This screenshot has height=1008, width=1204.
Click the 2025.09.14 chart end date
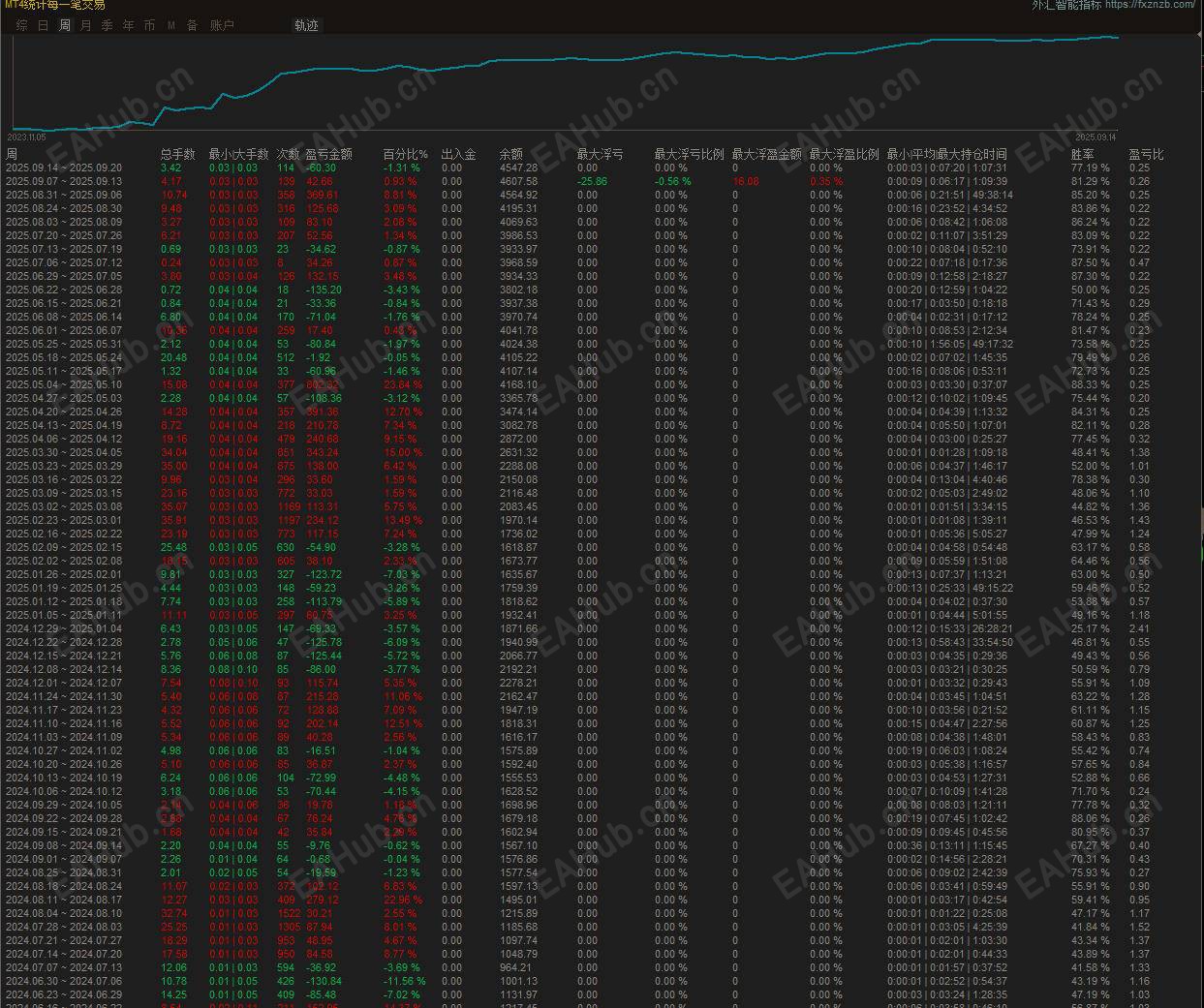coord(1096,137)
